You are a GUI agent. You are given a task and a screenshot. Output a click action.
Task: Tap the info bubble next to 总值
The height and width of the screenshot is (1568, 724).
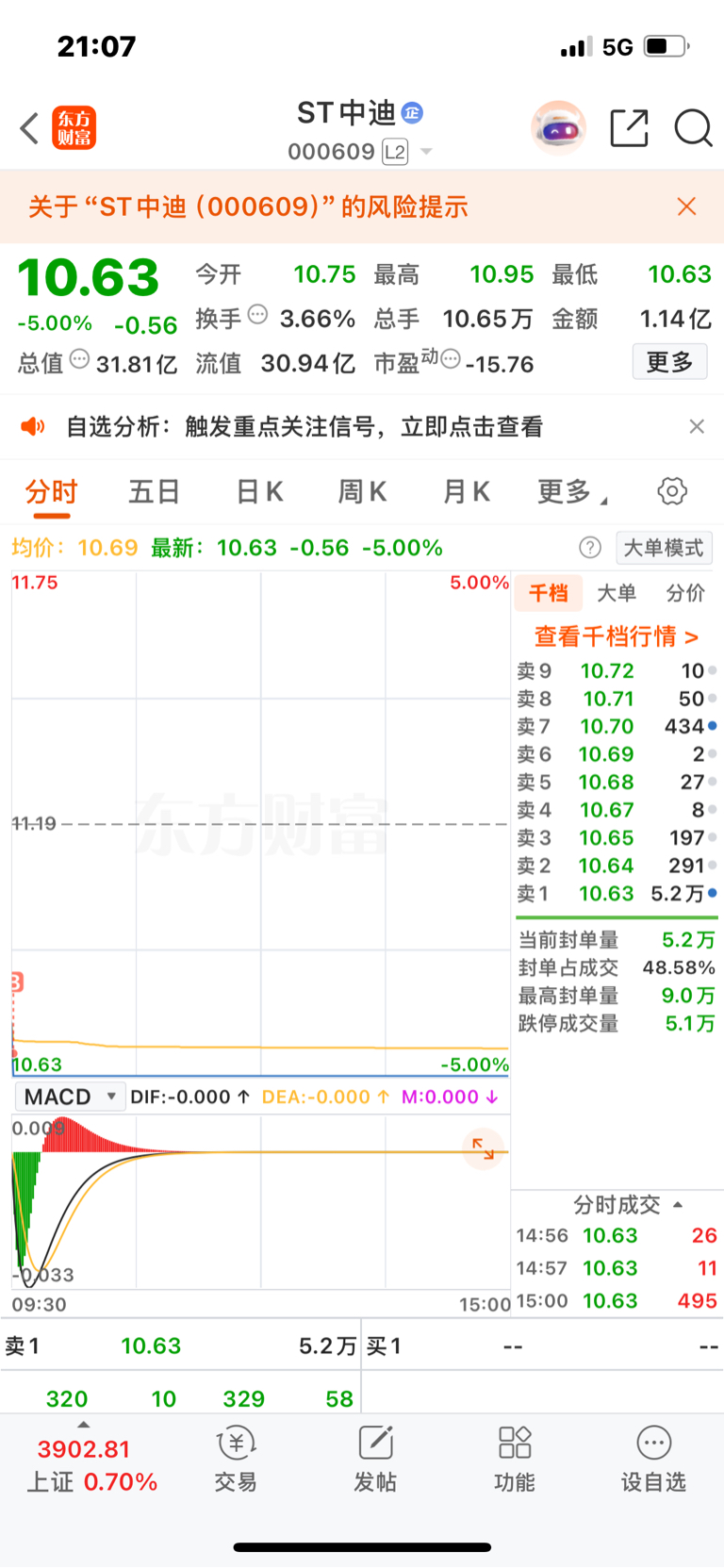click(x=80, y=358)
